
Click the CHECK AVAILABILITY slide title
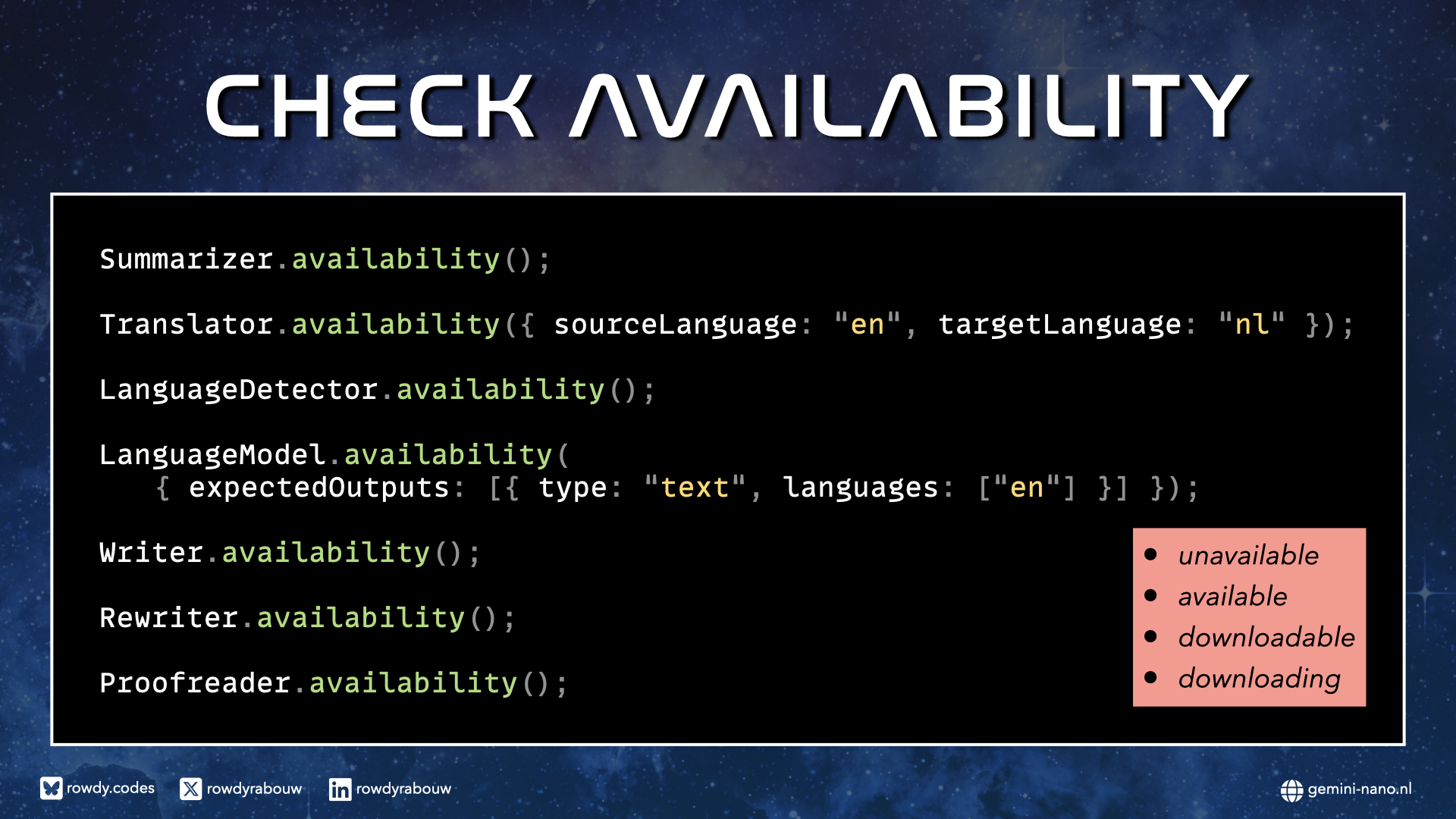726,106
